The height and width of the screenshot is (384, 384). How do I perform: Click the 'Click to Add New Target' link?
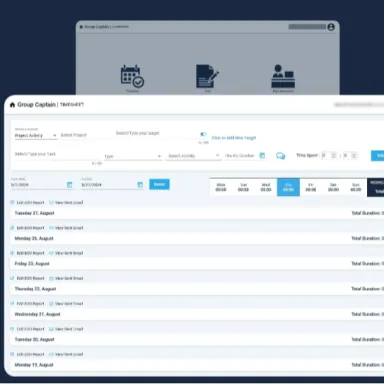234,138
